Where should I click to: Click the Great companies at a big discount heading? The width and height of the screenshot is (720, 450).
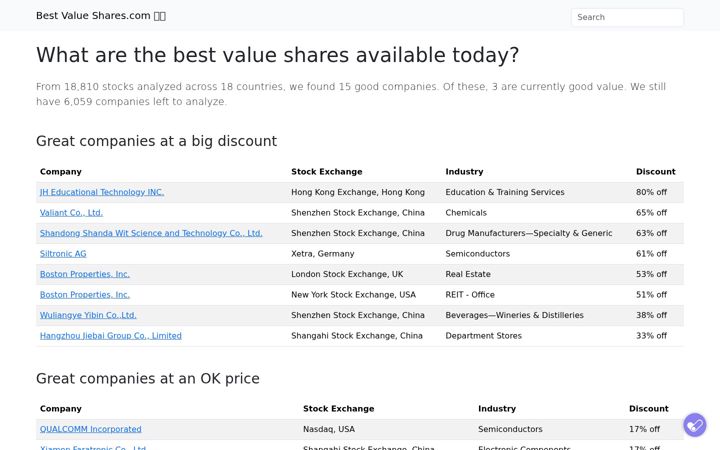156,141
